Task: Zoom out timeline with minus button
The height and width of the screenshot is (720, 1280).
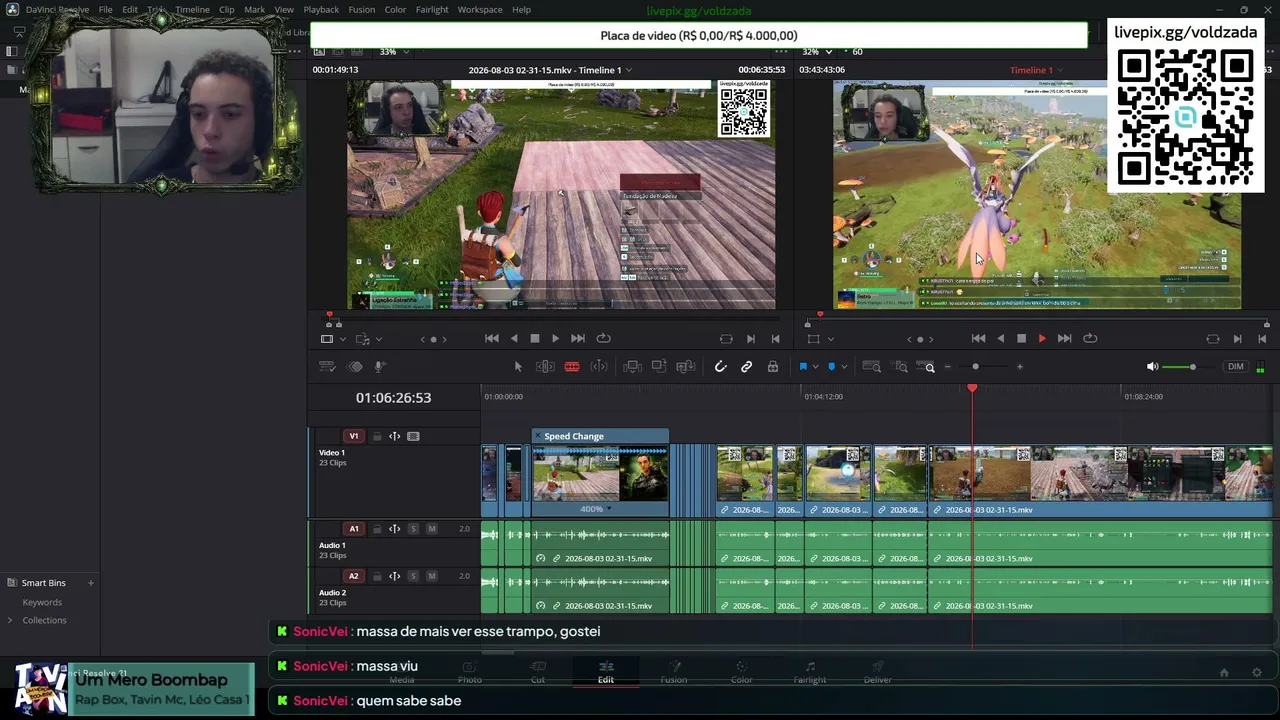Action: [948, 367]
